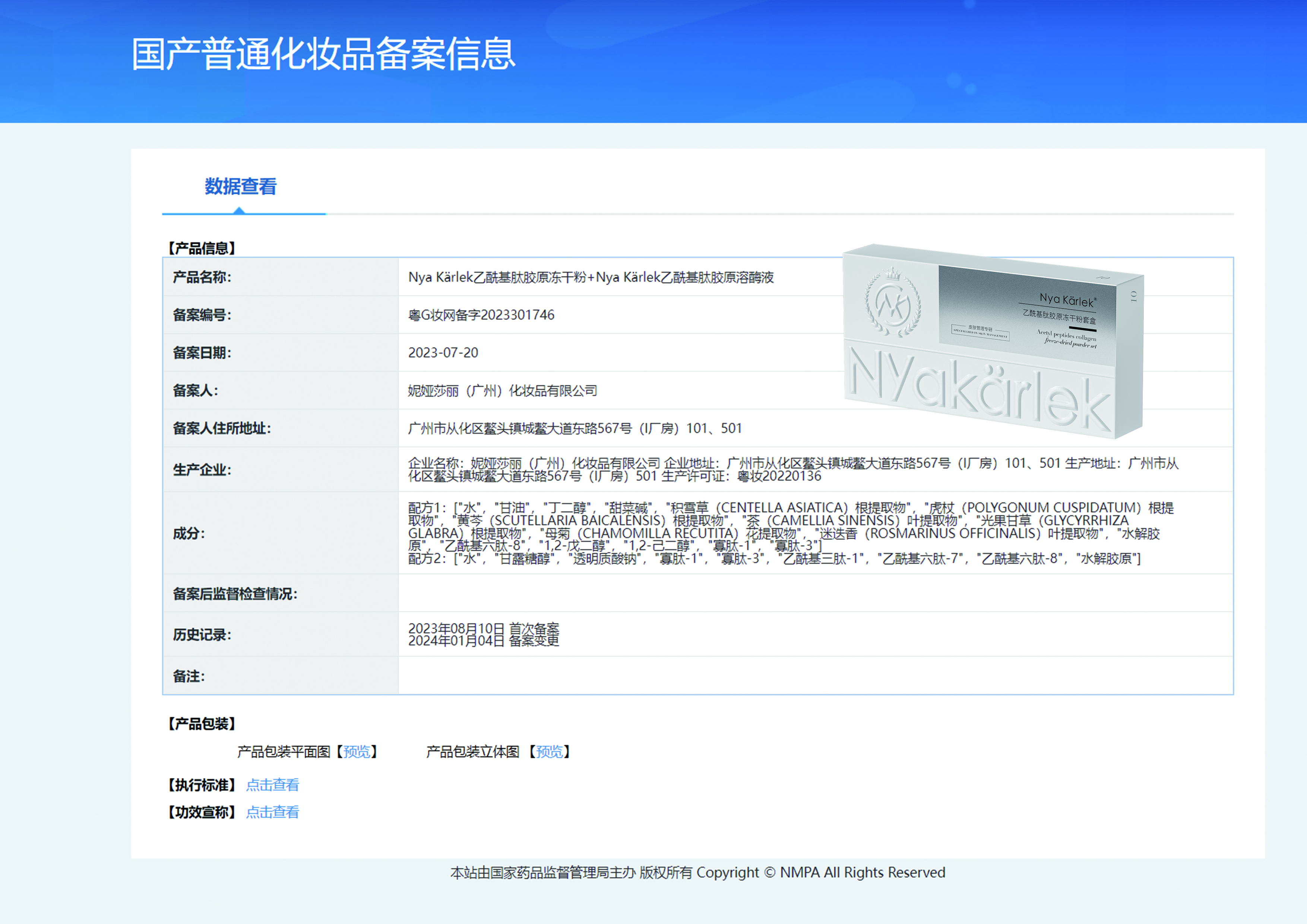Click the 备注 row label
This screenshot has width=1307, height=924.
click(x=189, y=676)
